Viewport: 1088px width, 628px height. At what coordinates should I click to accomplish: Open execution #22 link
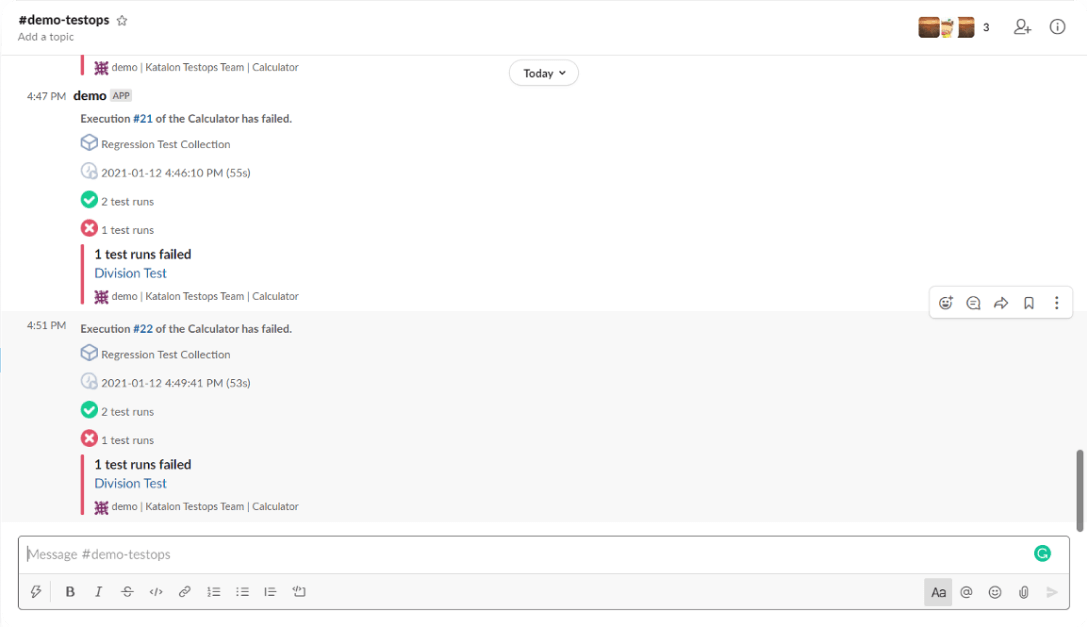[143, 329]
